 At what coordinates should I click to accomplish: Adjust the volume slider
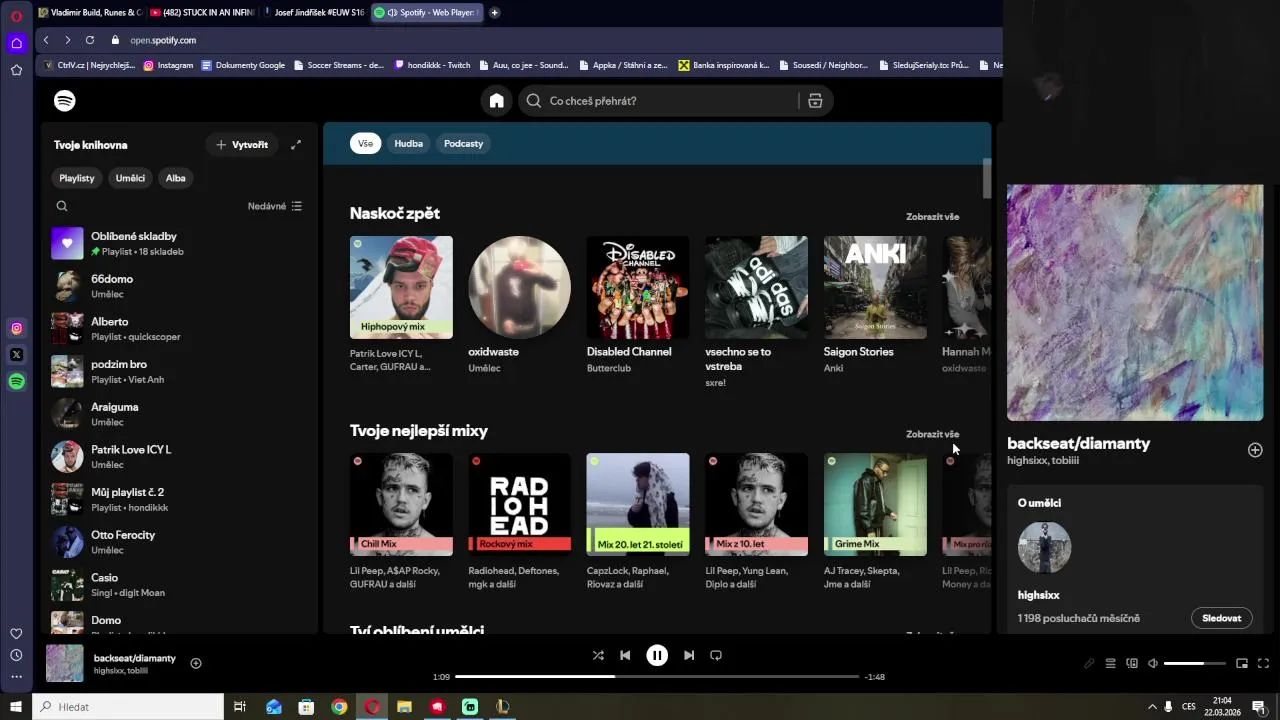tap(1195, 663)
